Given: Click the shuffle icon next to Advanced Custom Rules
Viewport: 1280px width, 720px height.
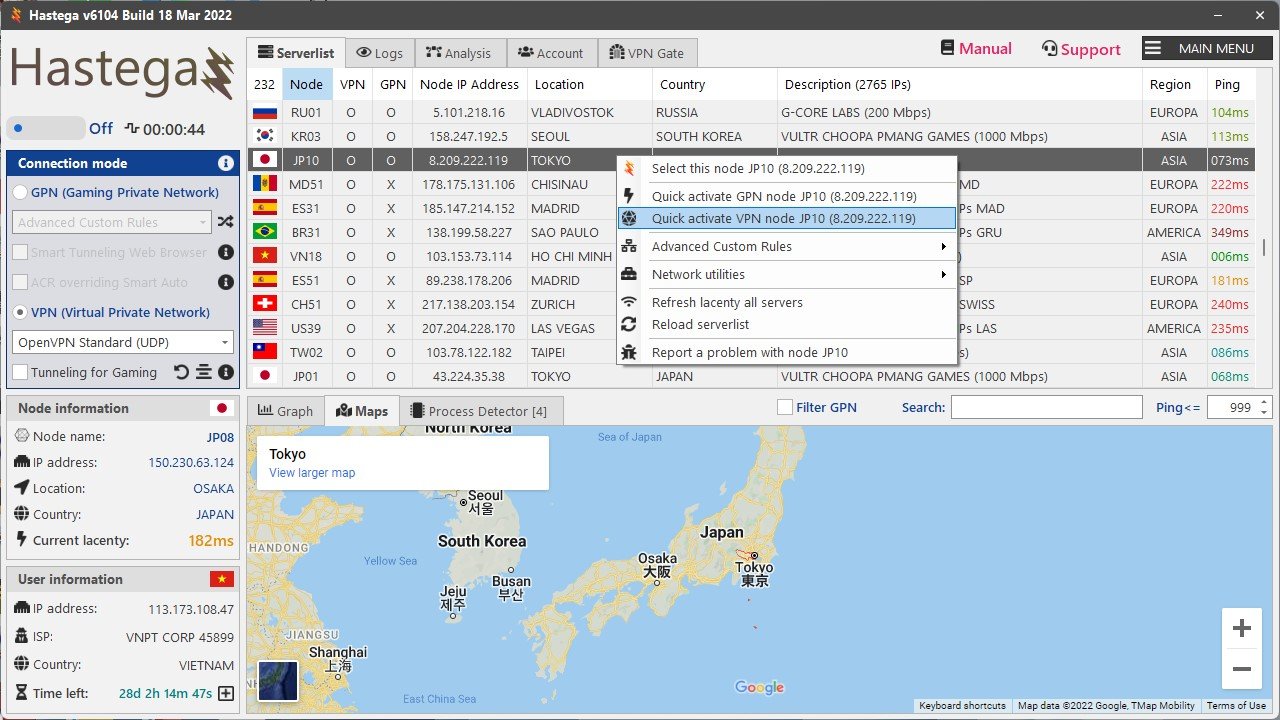Looking at the screenshot, I should pos(226,222).
